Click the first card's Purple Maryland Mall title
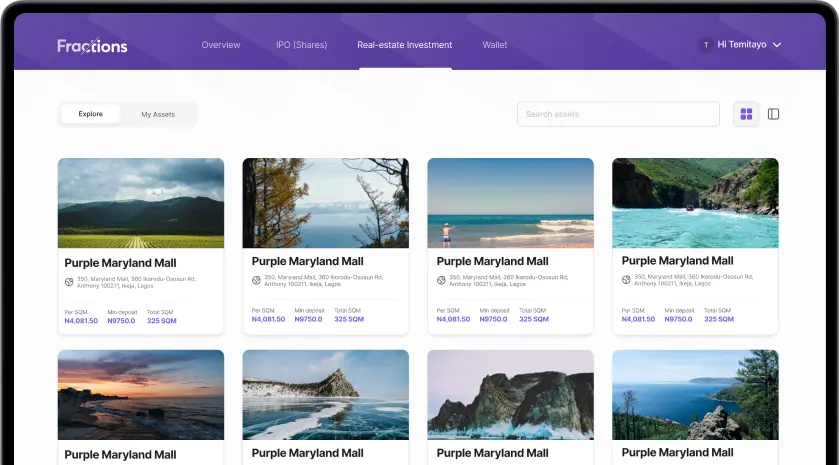Screen dimensions: 839x465 (120, 263)
